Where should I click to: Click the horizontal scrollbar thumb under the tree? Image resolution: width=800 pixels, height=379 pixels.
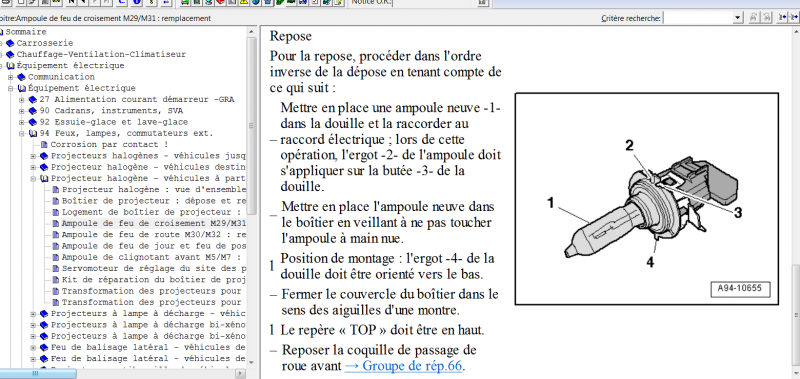coord(38,374)
